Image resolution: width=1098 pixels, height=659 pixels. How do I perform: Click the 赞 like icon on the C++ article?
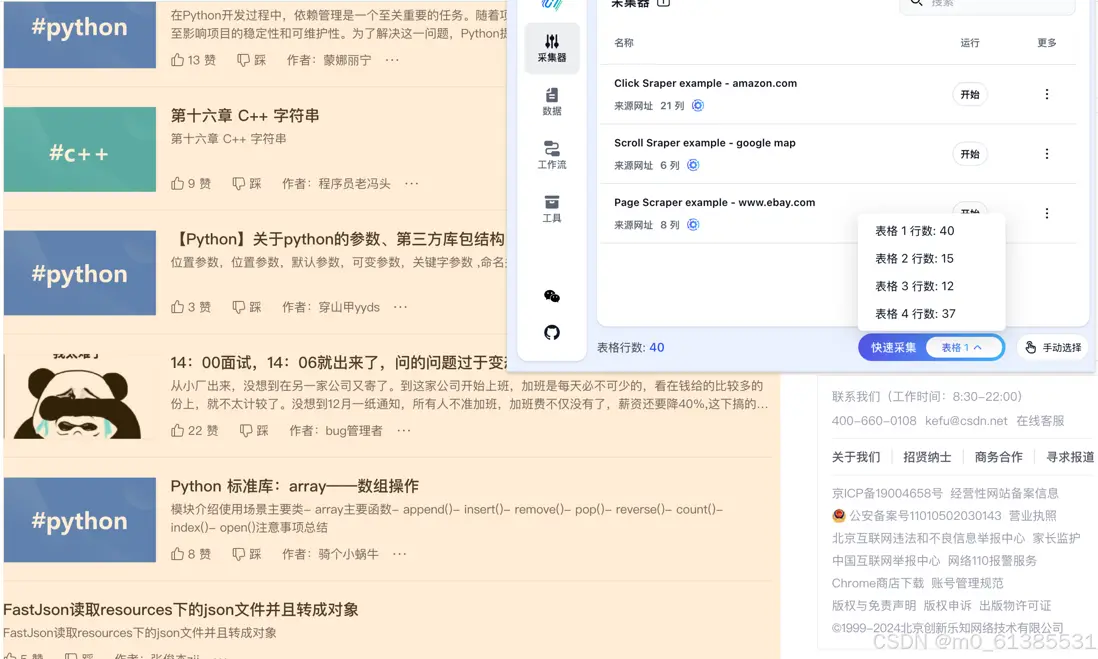click(x=178, y=183)
